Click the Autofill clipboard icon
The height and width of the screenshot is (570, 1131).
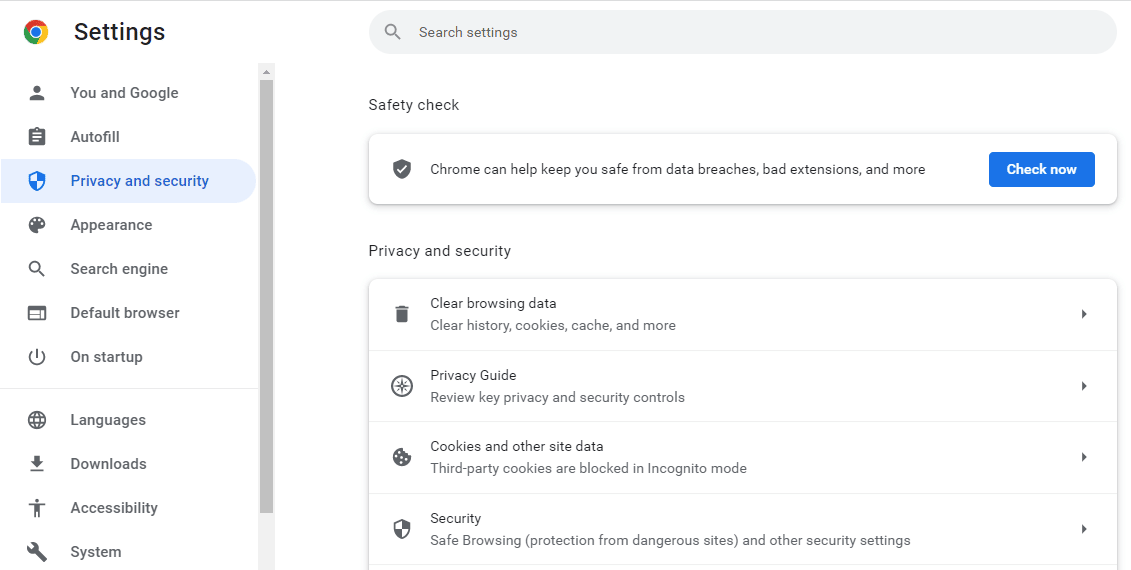pos(37,137)
